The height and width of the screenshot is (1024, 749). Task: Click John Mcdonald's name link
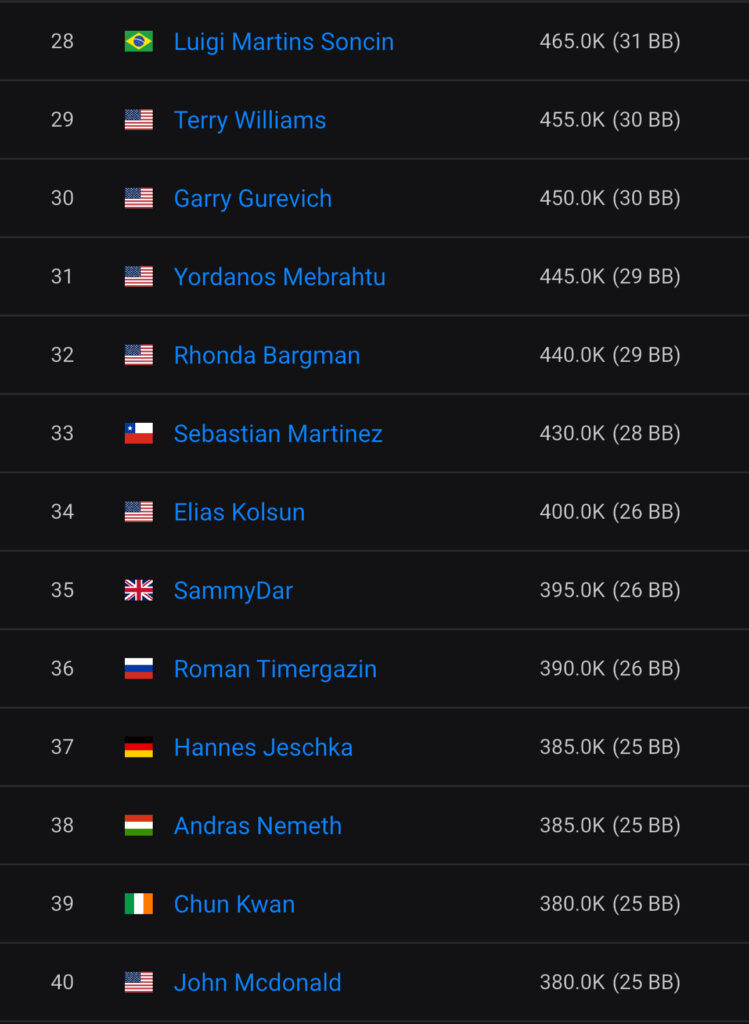coord(257,983)
